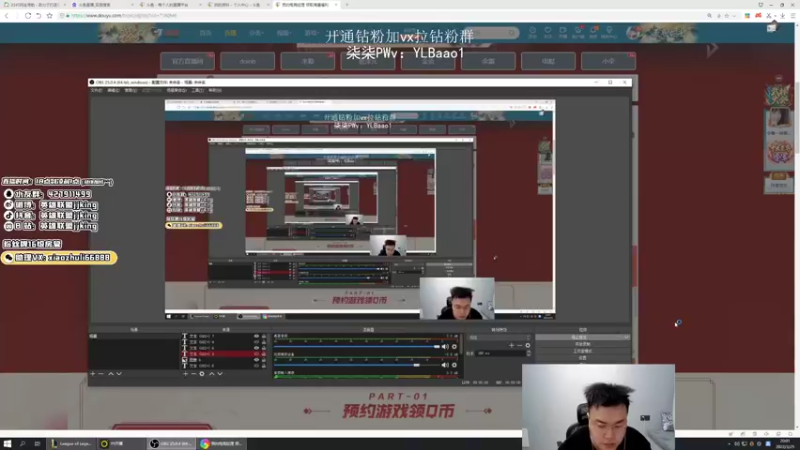Open Douyu follows heart icon
The width and height of the screenshot is (800, 450).
click(547, 32)
